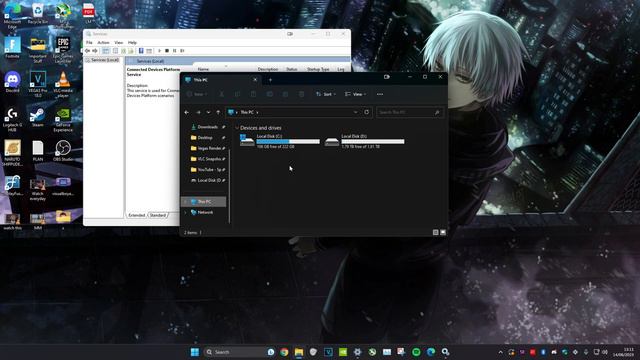
Task: Open the Help menu in Services
Action: click(x=132, y=42)
